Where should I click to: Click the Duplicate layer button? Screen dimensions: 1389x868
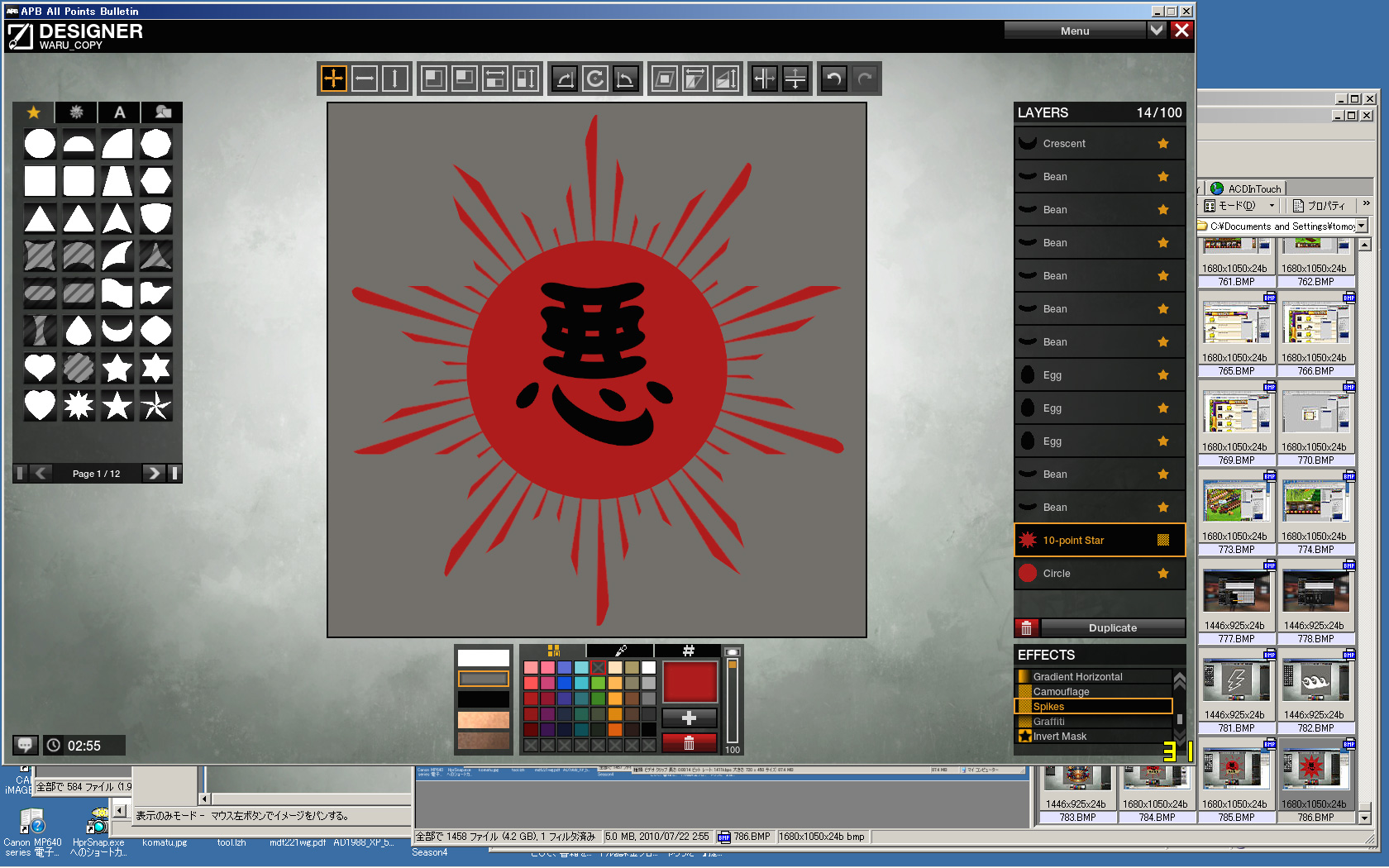pos(1112,628)
